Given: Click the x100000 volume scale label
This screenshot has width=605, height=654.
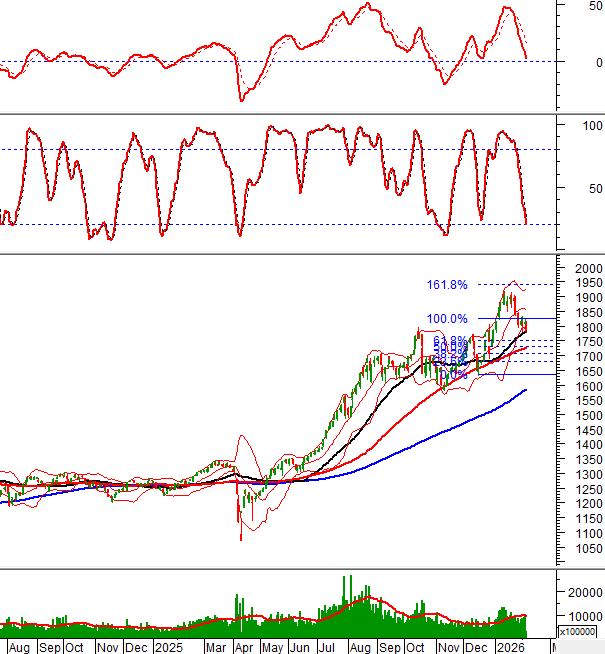Looking at the screenshot, I should (x=578, y=631).
